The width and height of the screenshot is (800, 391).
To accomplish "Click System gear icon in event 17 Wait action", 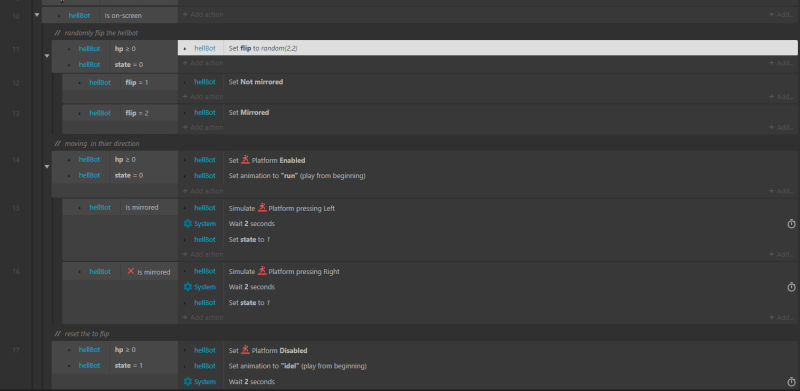I will (x=188, y=381).
